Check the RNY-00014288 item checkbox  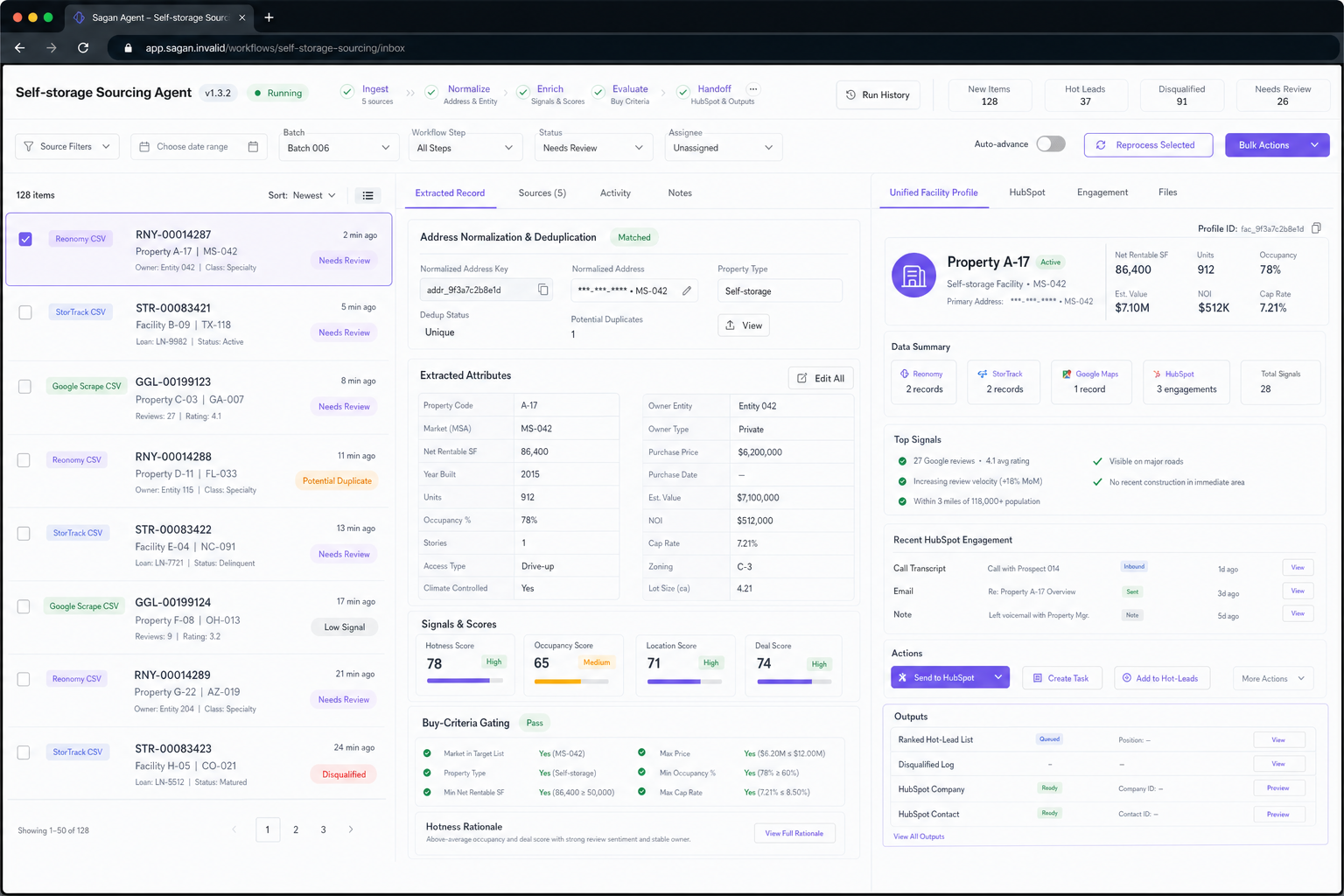24,459
